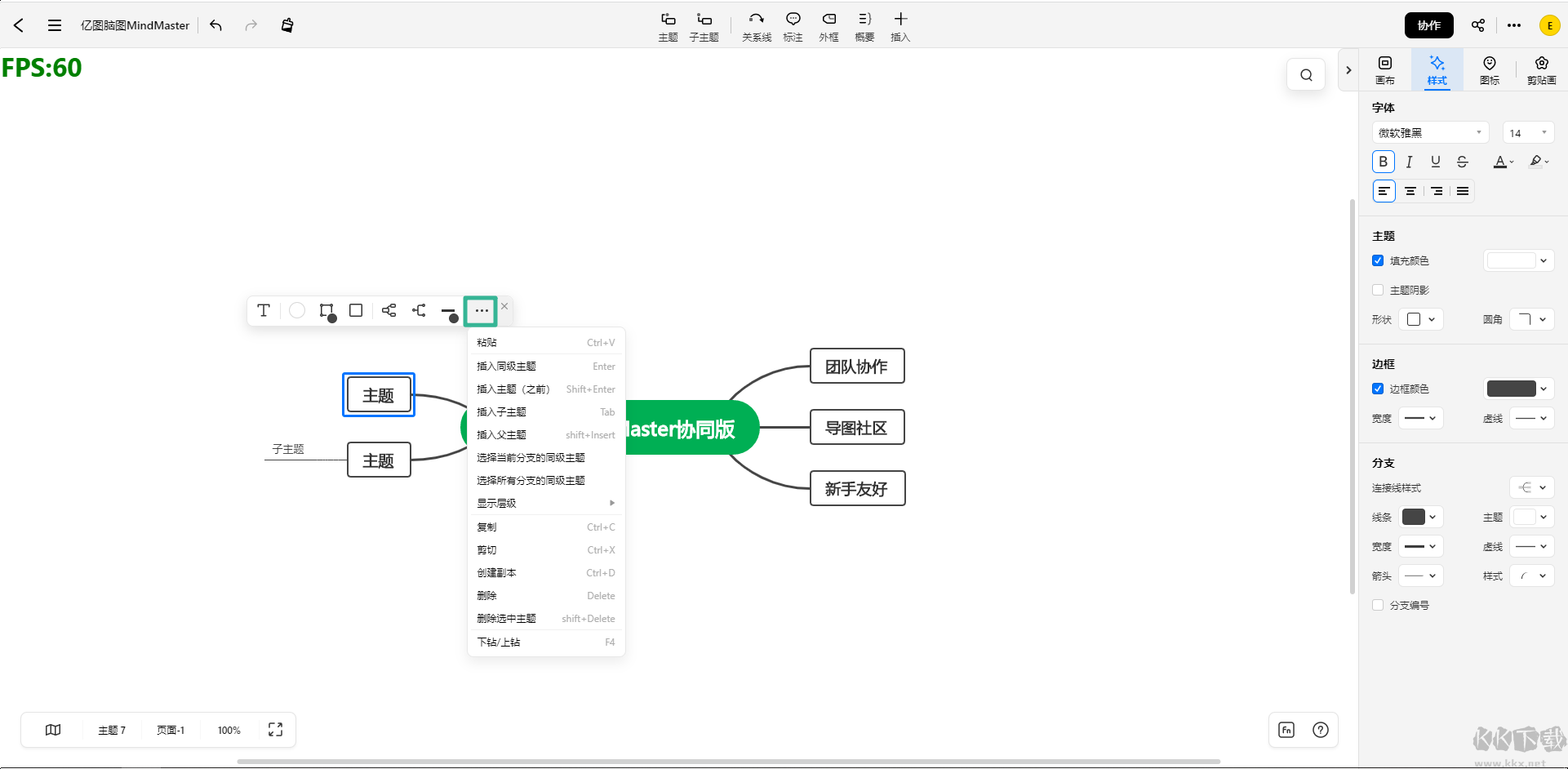
Task: Add a boundary with 外框 icon
Action: click(x=828, y=25)
